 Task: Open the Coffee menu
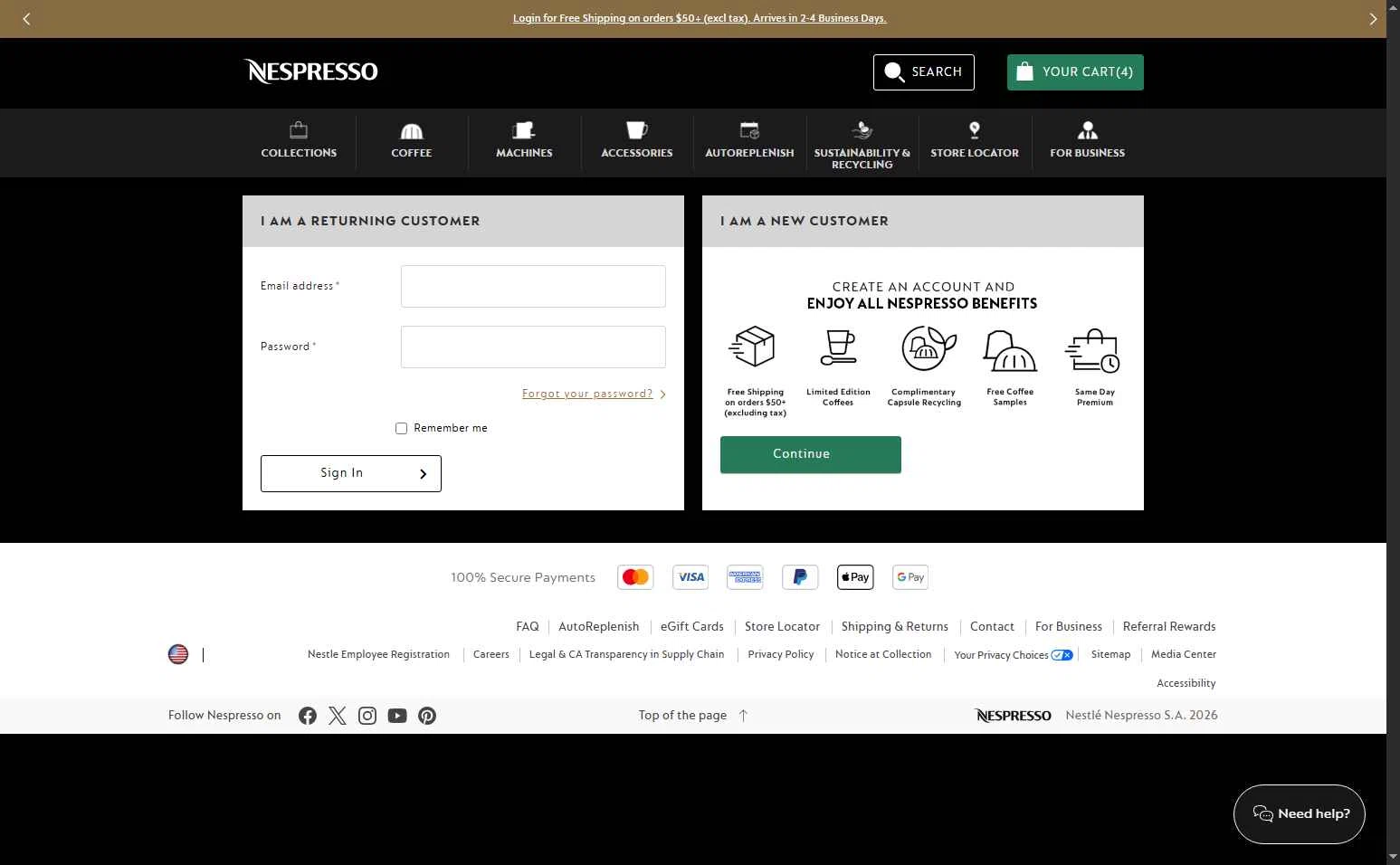click(412, 141)
